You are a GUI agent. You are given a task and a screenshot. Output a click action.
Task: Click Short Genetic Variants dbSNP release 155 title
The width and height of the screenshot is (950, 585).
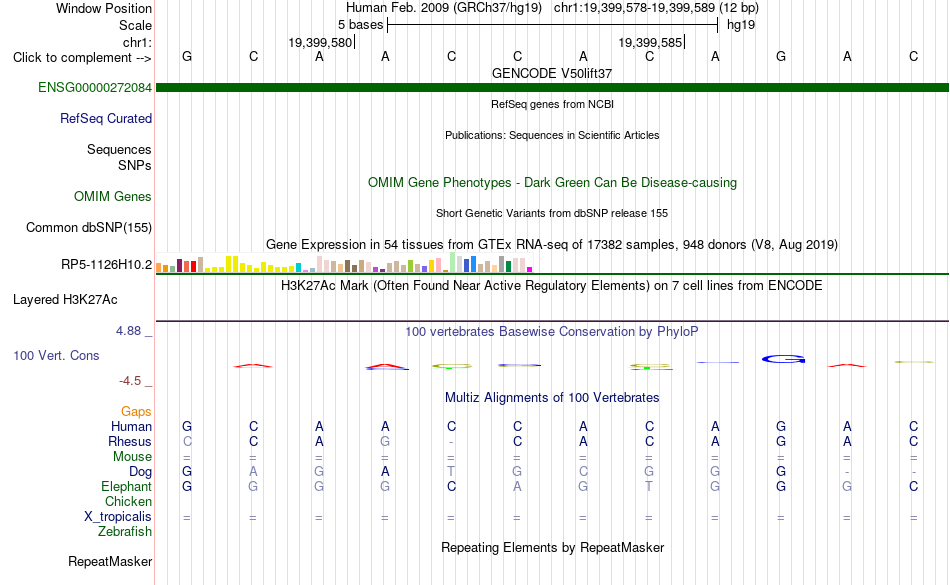click(551, 213)
